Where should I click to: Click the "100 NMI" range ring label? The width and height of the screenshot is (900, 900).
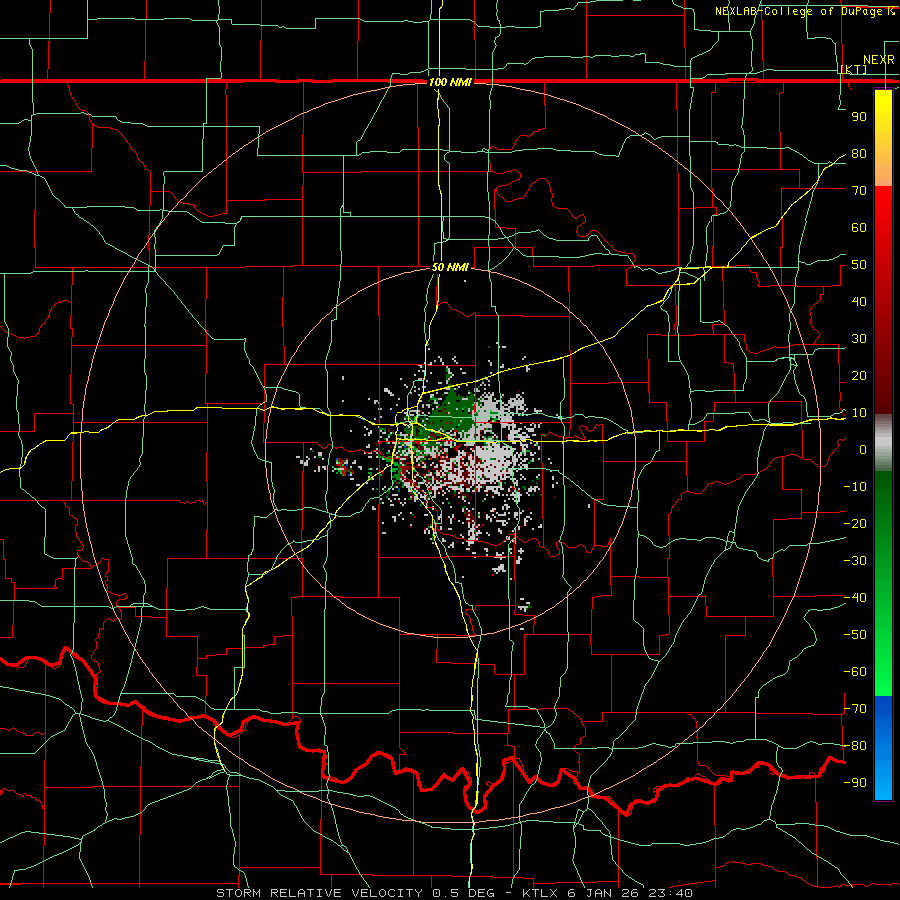450,82
